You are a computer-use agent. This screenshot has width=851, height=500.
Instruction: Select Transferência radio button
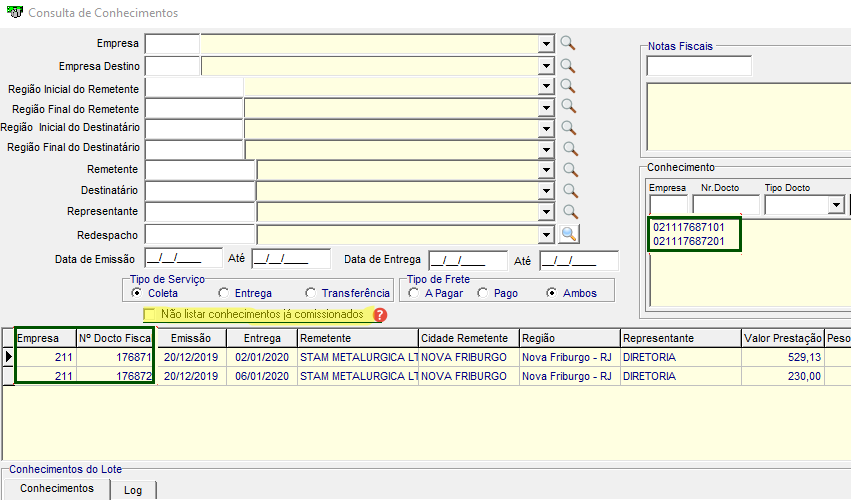coord(312,293)
